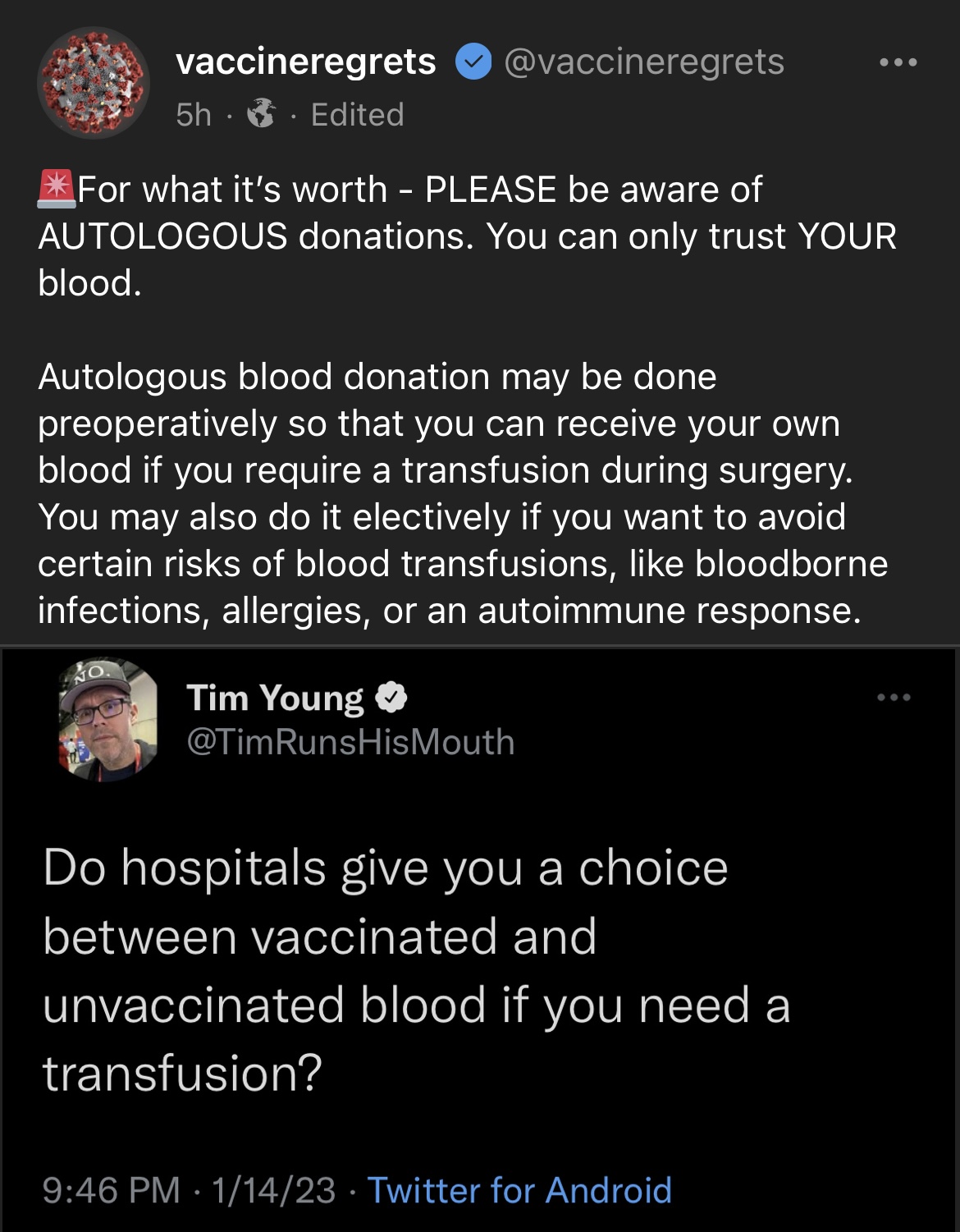Click the 9:46 PM tweet timestamp

coord(111,1190)
